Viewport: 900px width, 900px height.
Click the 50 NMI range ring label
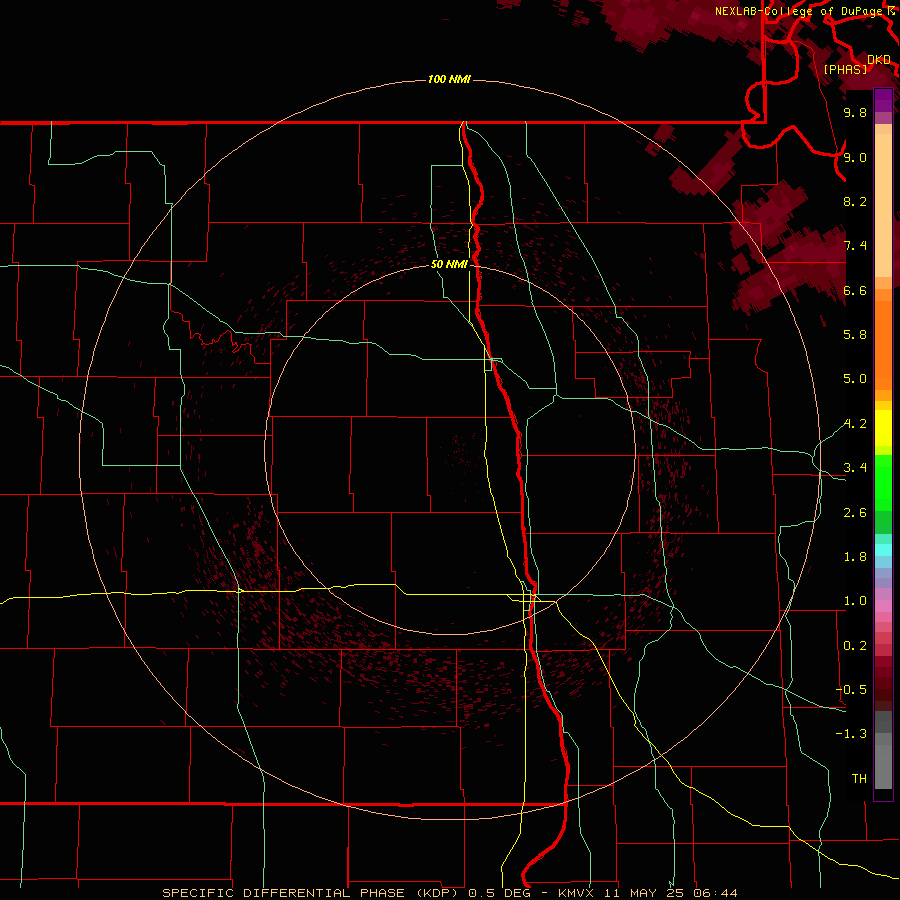coord(449,264)
